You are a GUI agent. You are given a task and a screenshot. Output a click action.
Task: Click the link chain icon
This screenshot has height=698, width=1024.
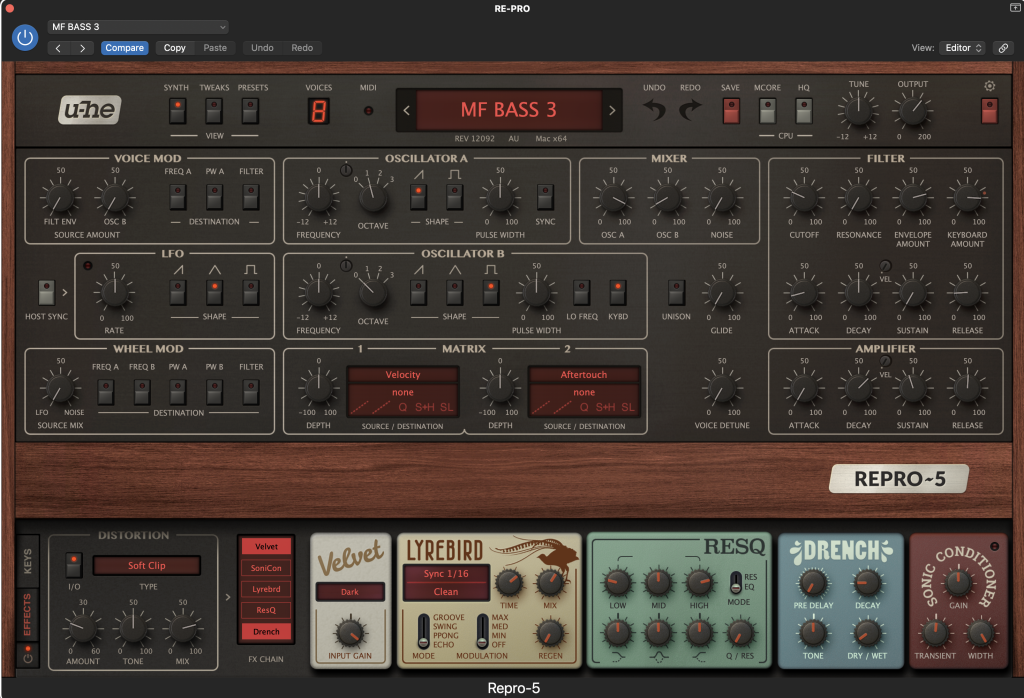coord(1002,48)
